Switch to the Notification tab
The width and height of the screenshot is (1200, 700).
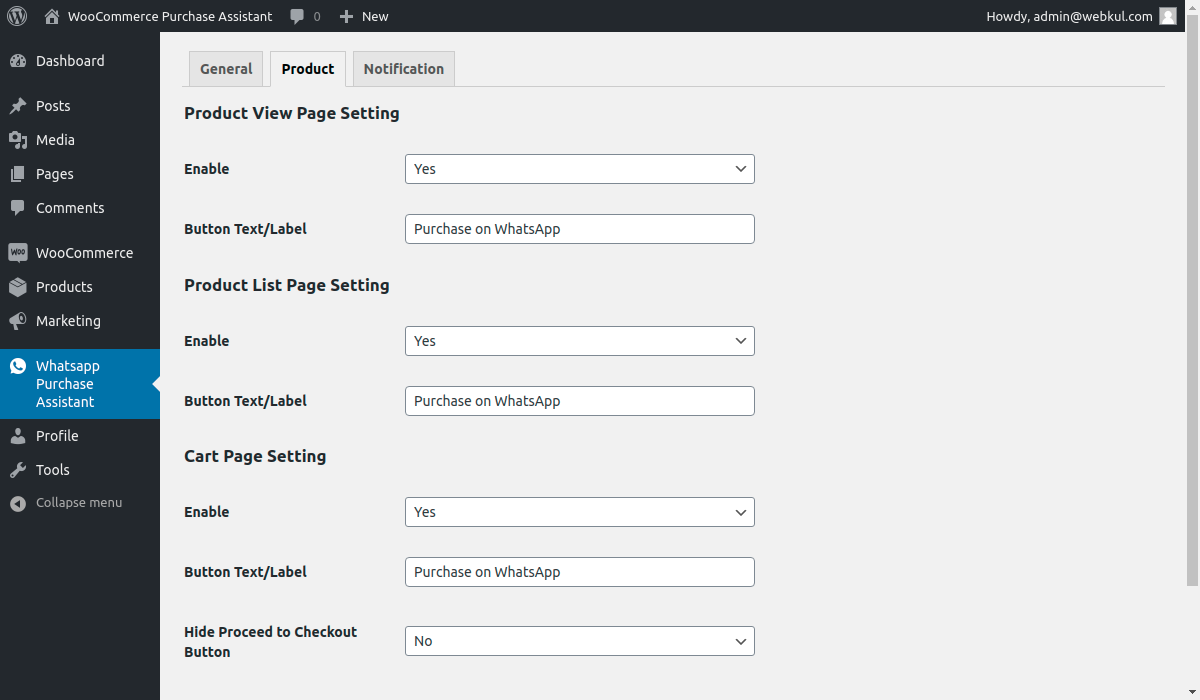403,69
